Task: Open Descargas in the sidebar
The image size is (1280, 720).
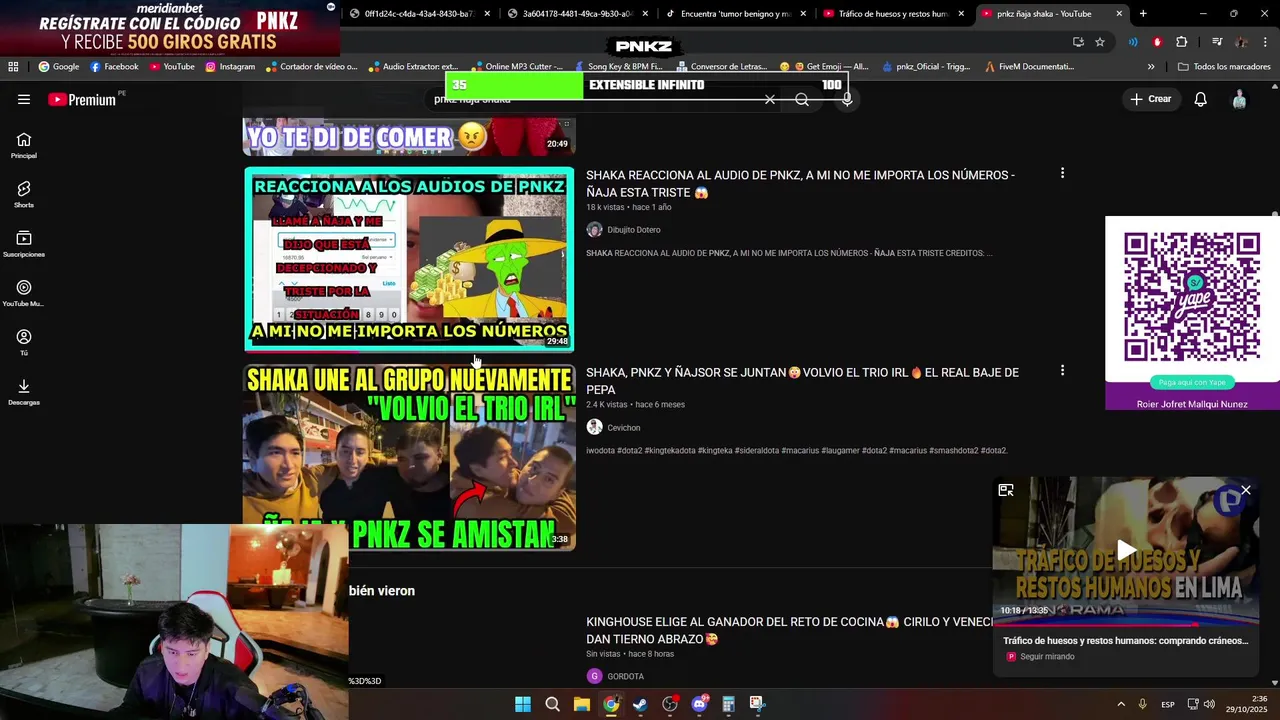Action: pos(24,393)
